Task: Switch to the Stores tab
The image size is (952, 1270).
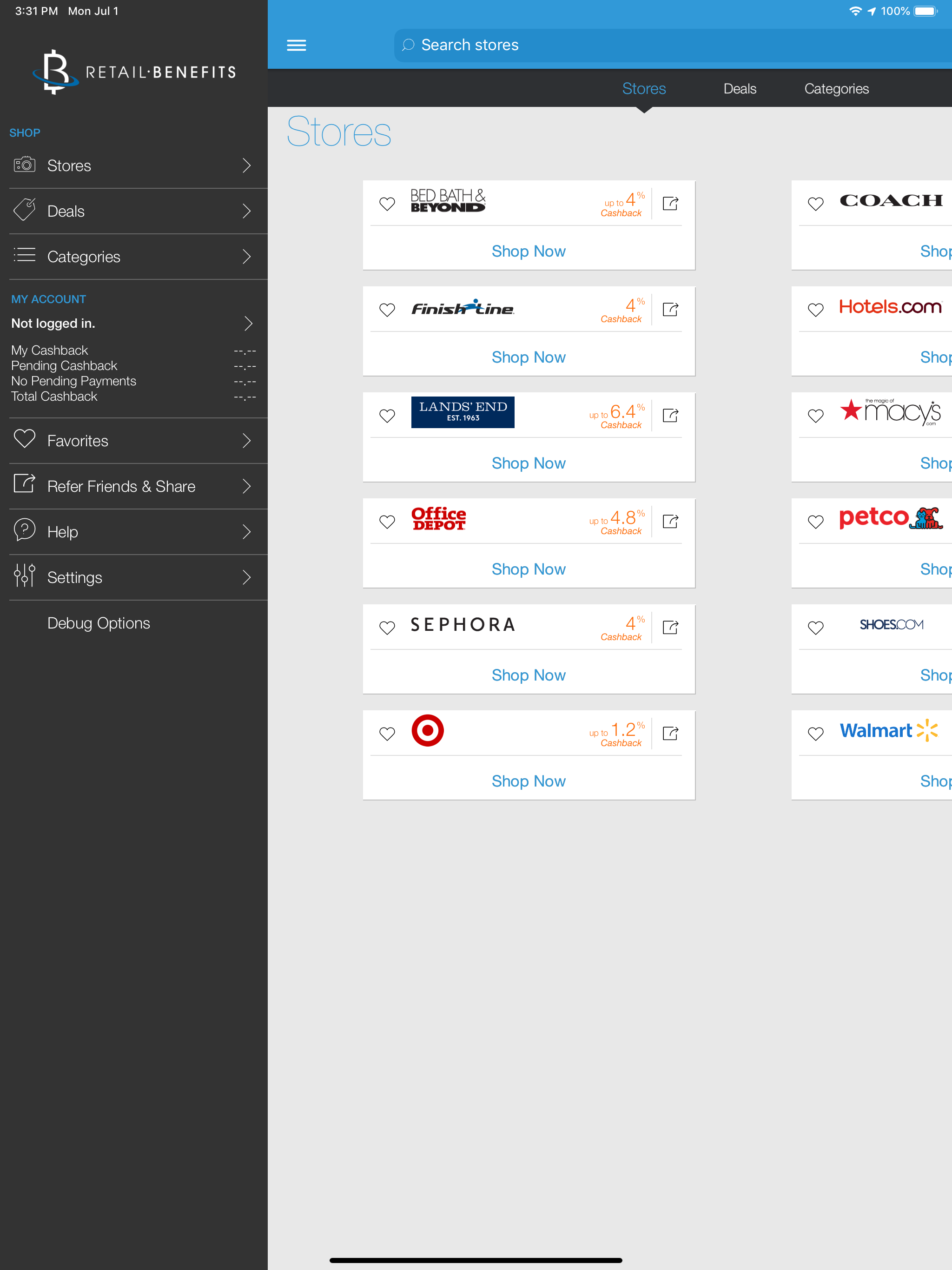Action: coord(644,88)
